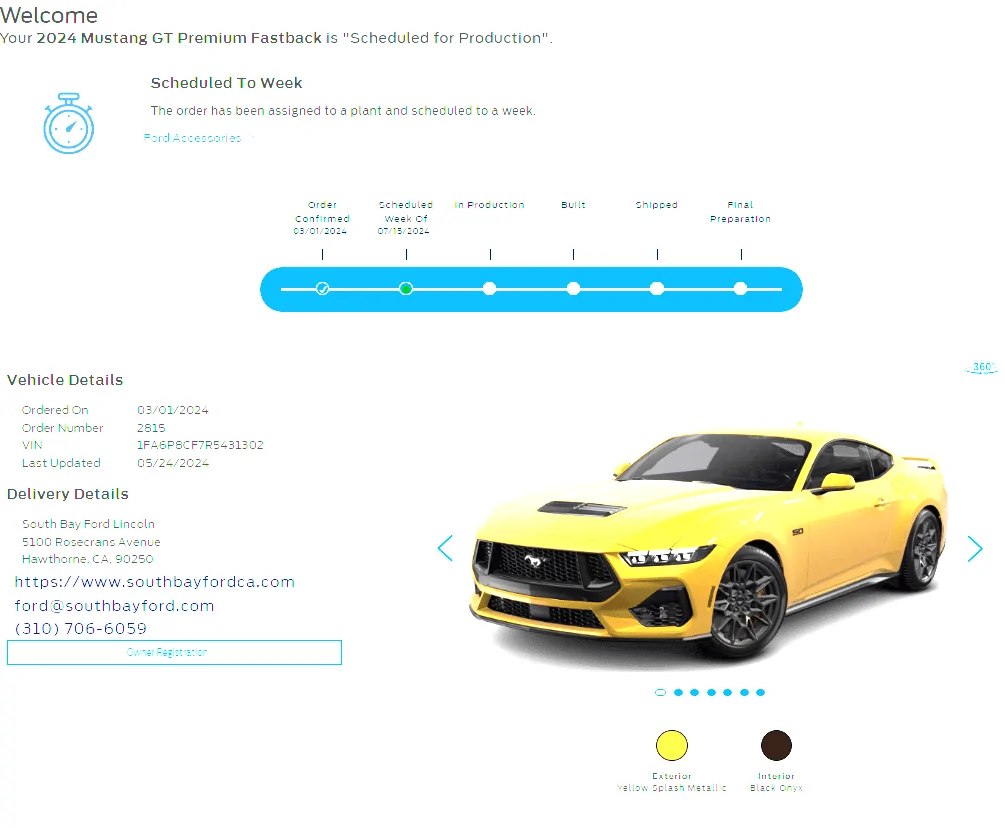Click the green Scheduled Week Of marker

[406, 288]
